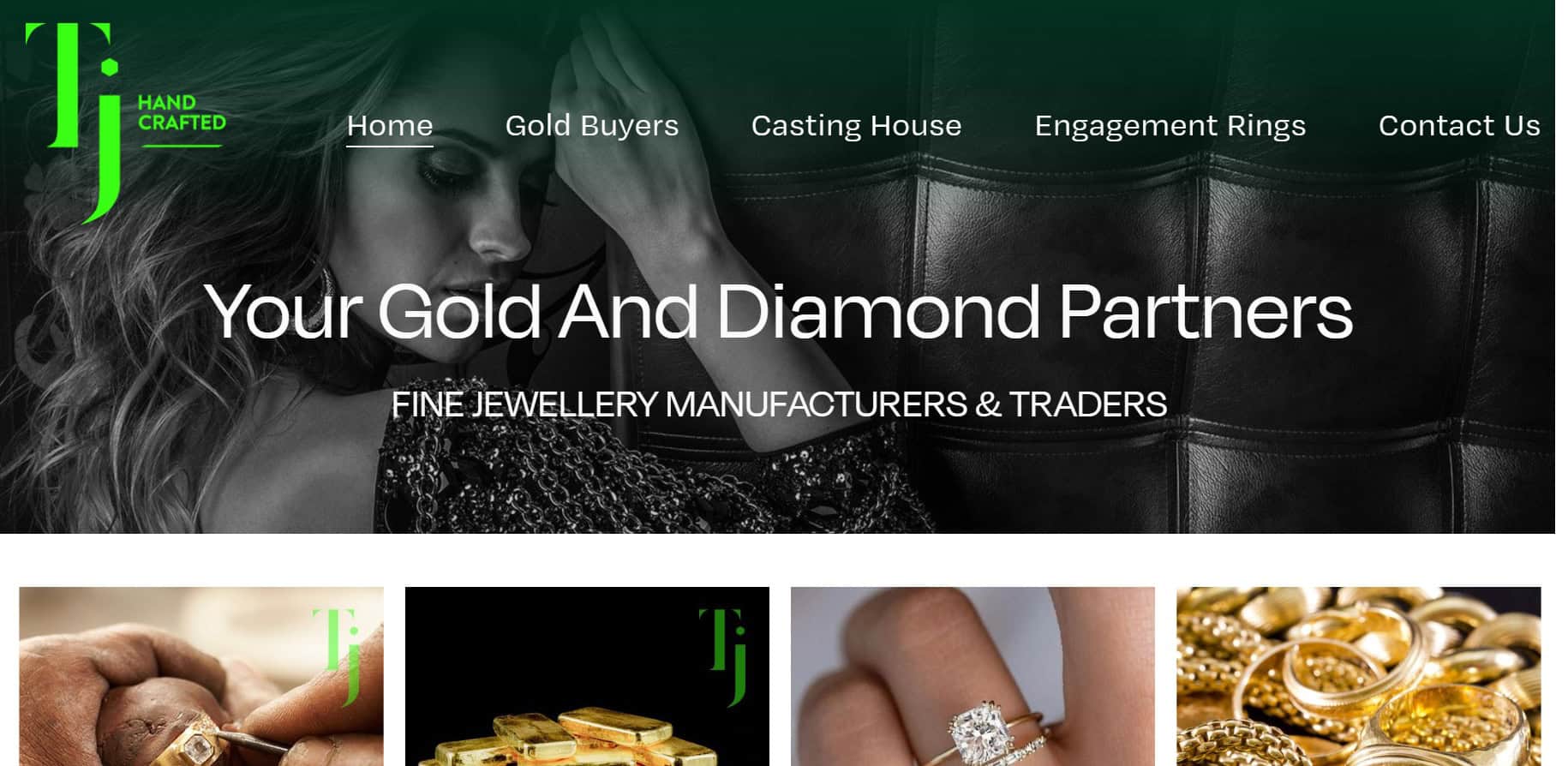Open the diamond engagement ring photo
The width and height of the screenshot is (1568, 766).
point(973,676)
